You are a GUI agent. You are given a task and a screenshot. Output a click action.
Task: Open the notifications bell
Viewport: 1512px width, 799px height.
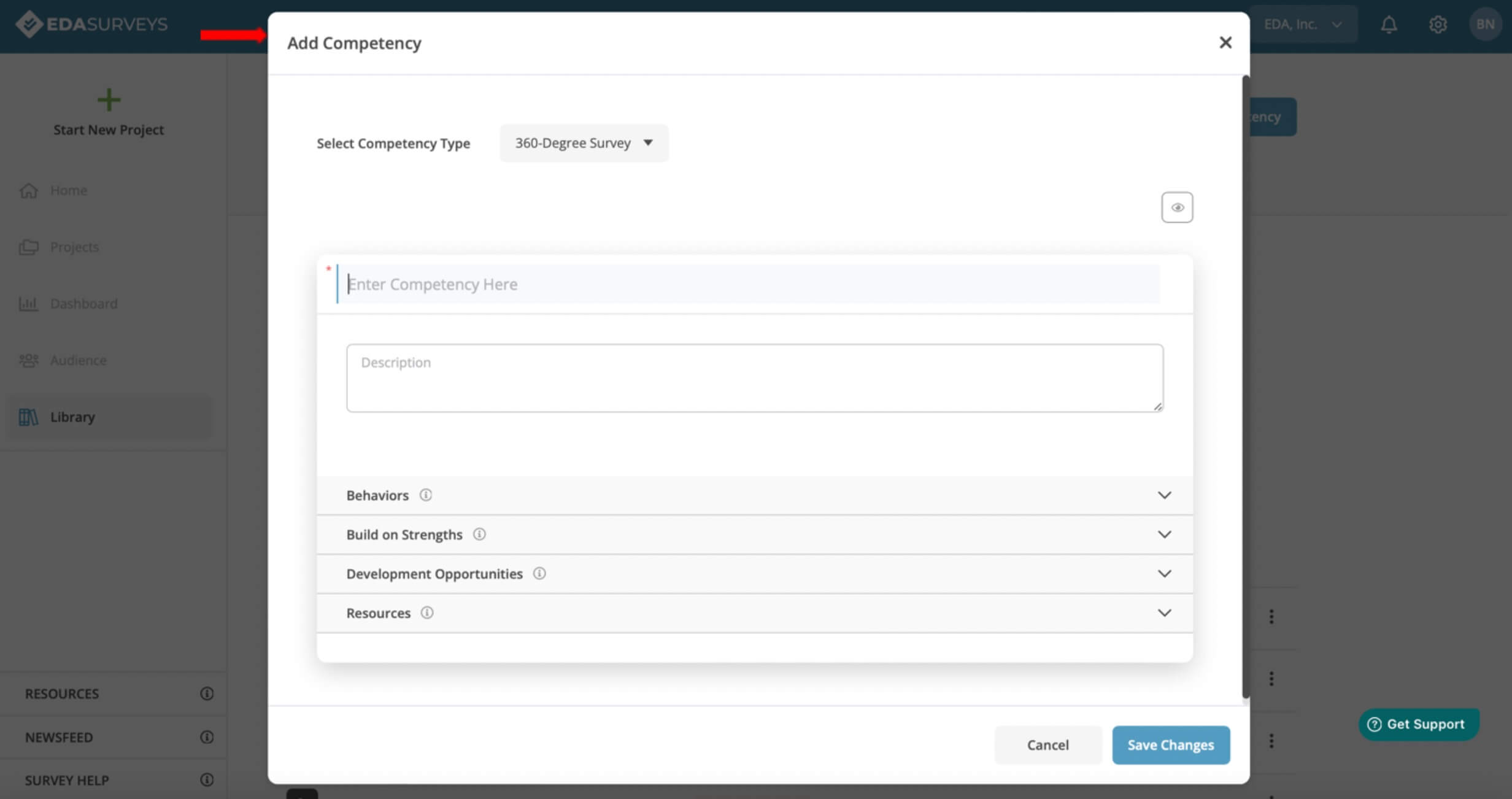coord(1389,25)
